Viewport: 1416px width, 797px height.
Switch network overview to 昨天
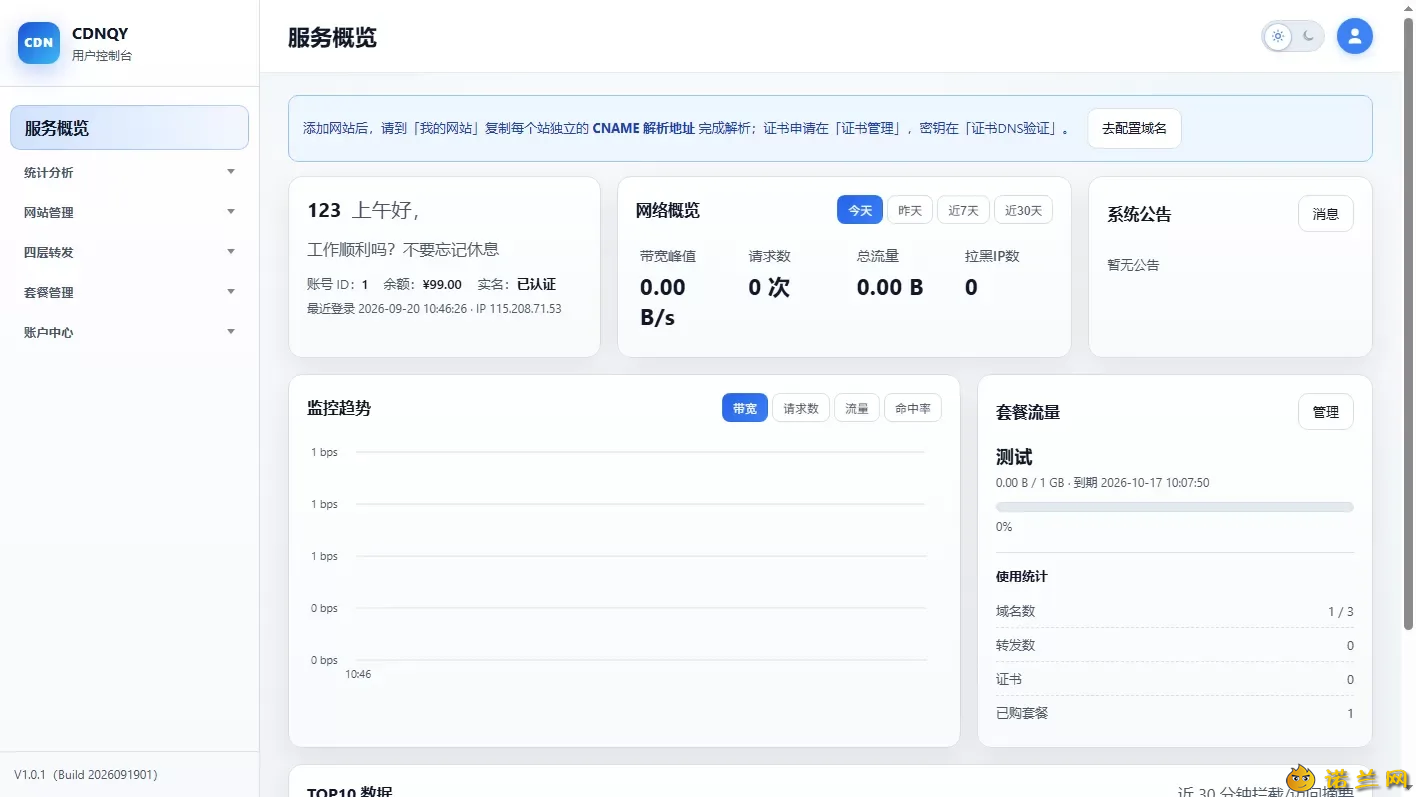tap(910, 210)
